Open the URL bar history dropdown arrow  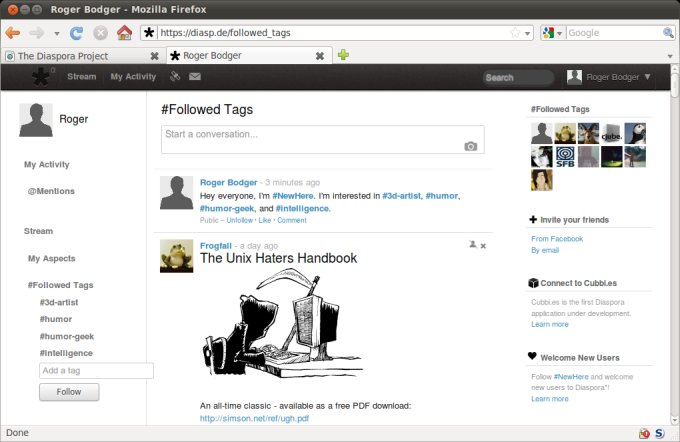(x=528, y=32)
